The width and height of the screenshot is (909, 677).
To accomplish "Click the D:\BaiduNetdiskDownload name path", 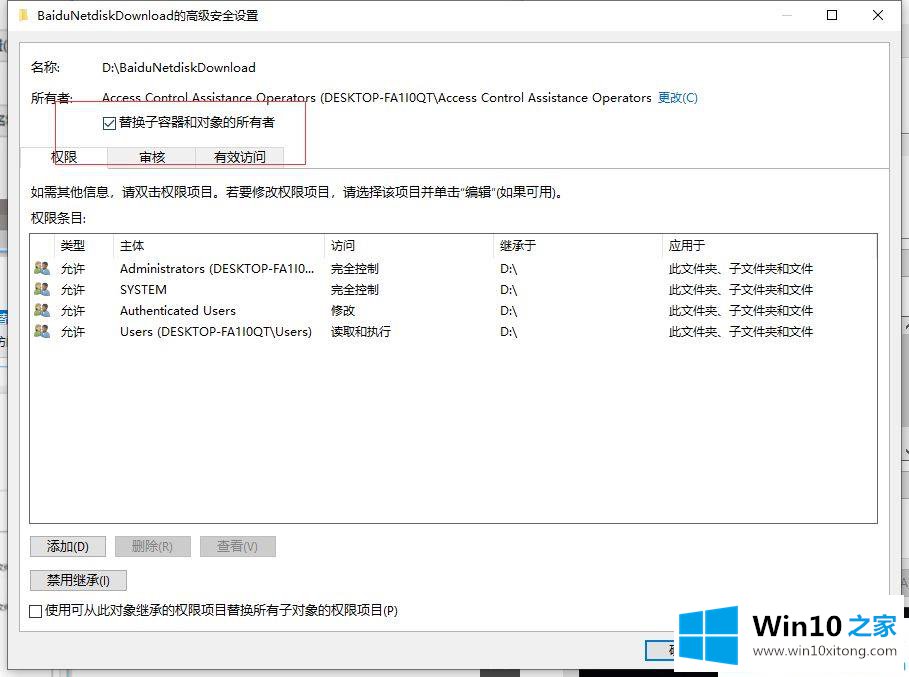I will tap(179, 67).
